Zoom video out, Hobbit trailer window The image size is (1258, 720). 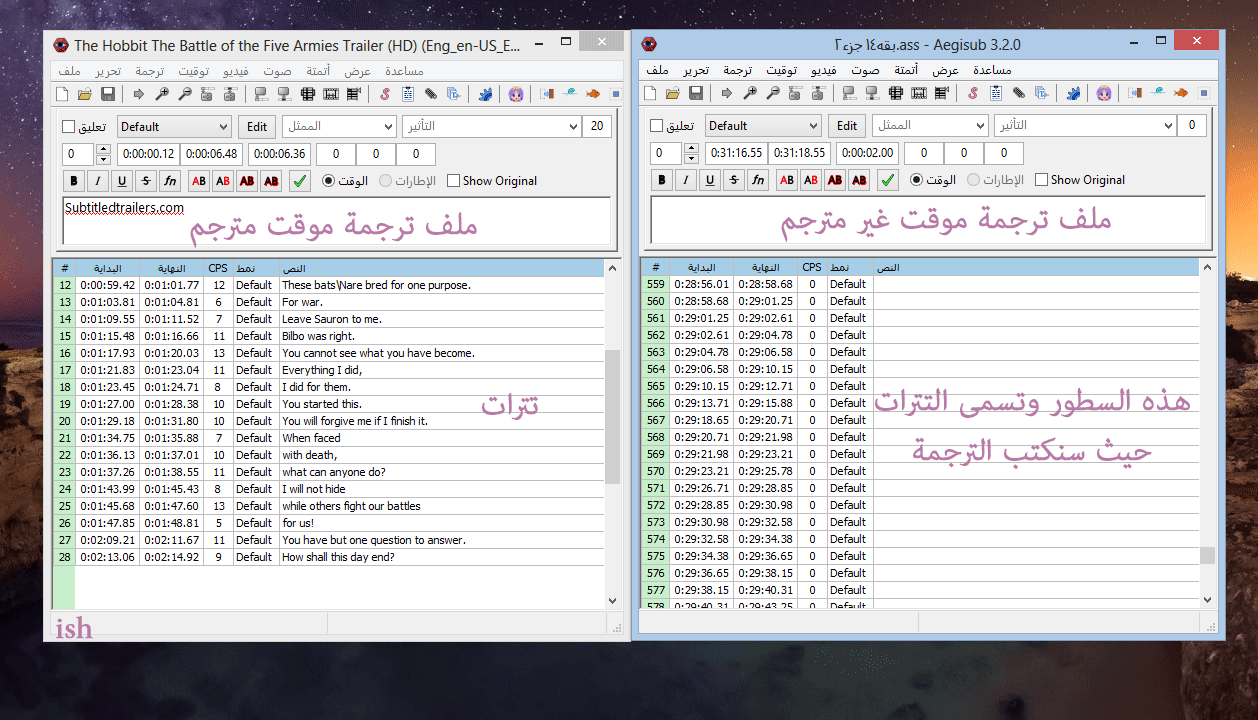(185, 94)
